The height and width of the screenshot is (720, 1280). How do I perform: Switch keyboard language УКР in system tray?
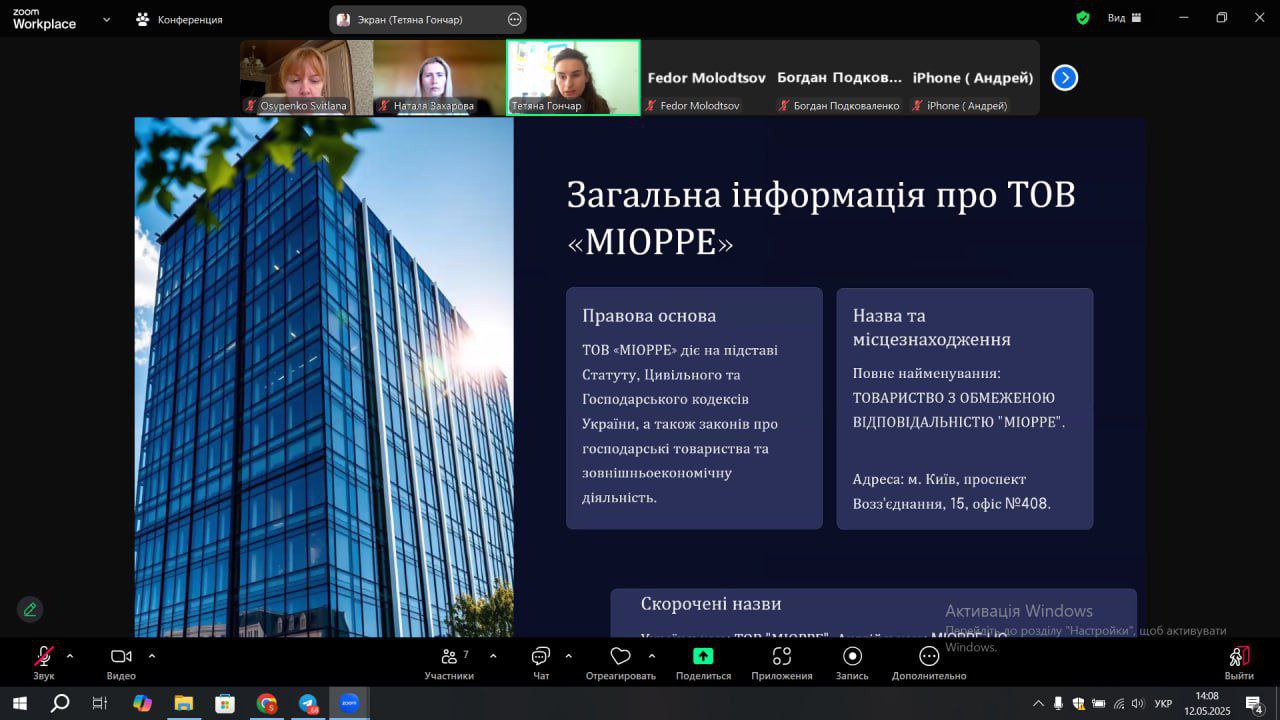(x=1163, y=704)
